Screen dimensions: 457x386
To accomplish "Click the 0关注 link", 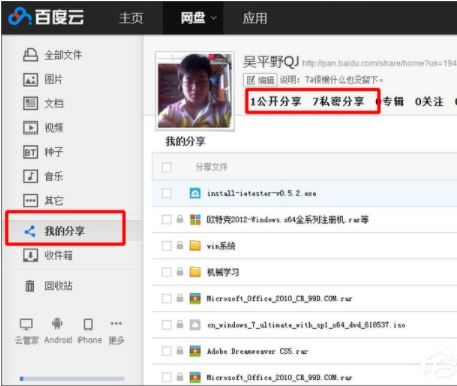I will [x=429, y=101].
